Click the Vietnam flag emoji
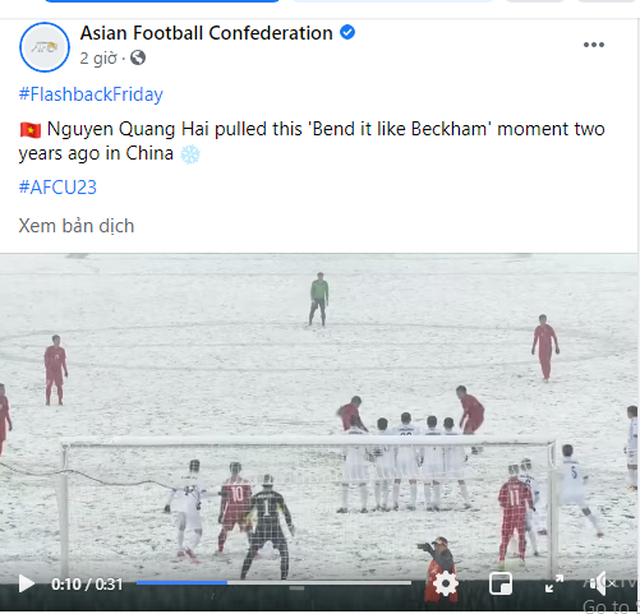 coord(30,130)
